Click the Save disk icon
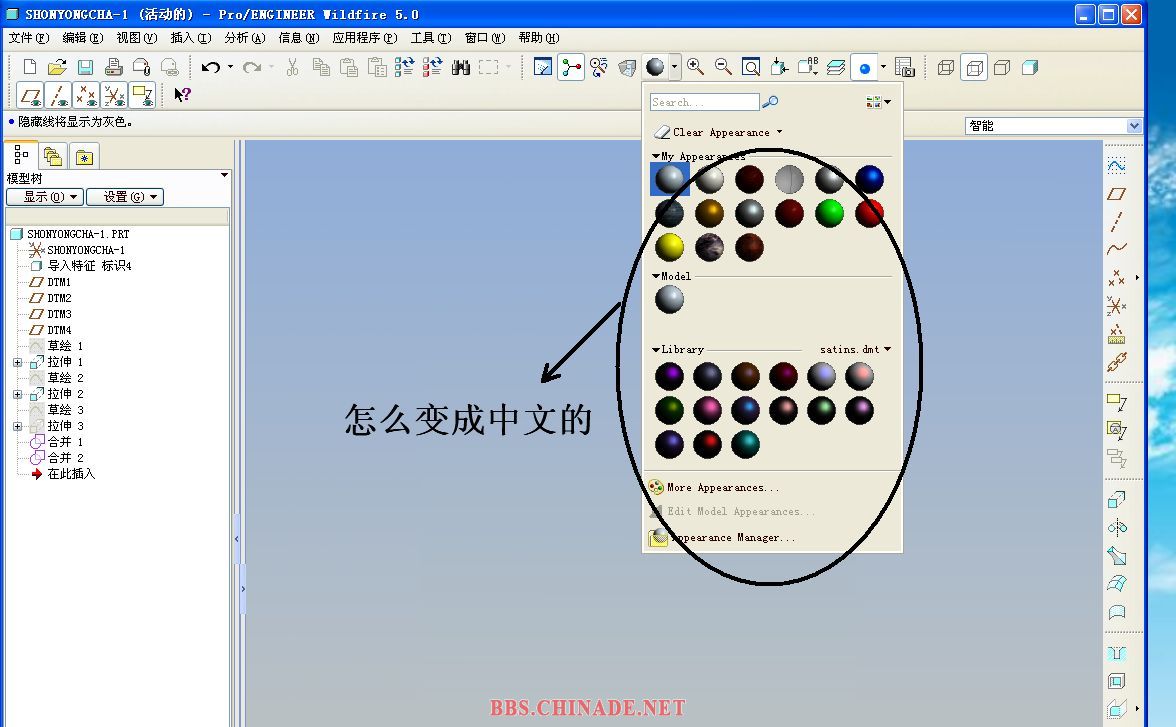The width and height of the screenshot is (1176, 727). click(x=85, y=67)
